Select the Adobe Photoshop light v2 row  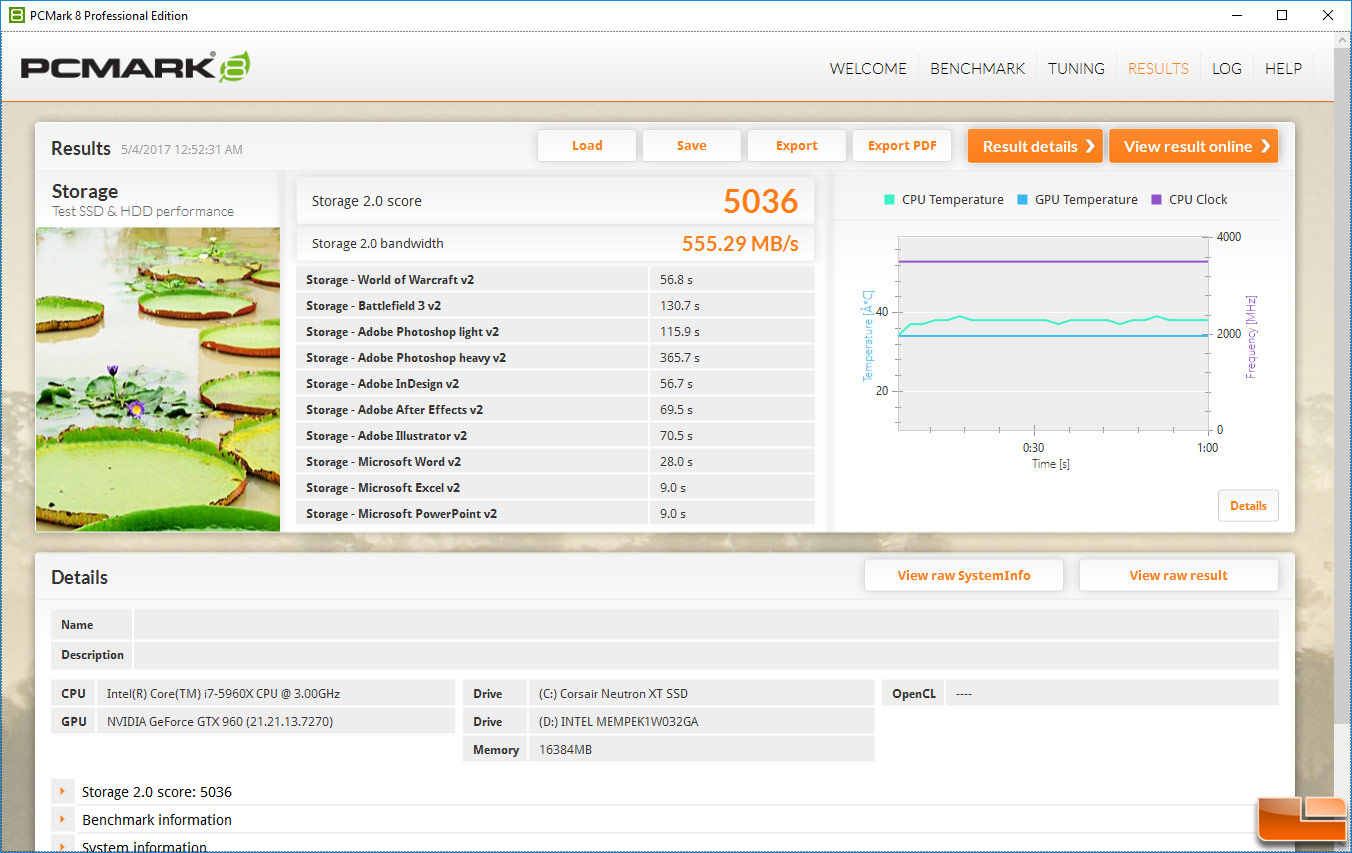555,332
